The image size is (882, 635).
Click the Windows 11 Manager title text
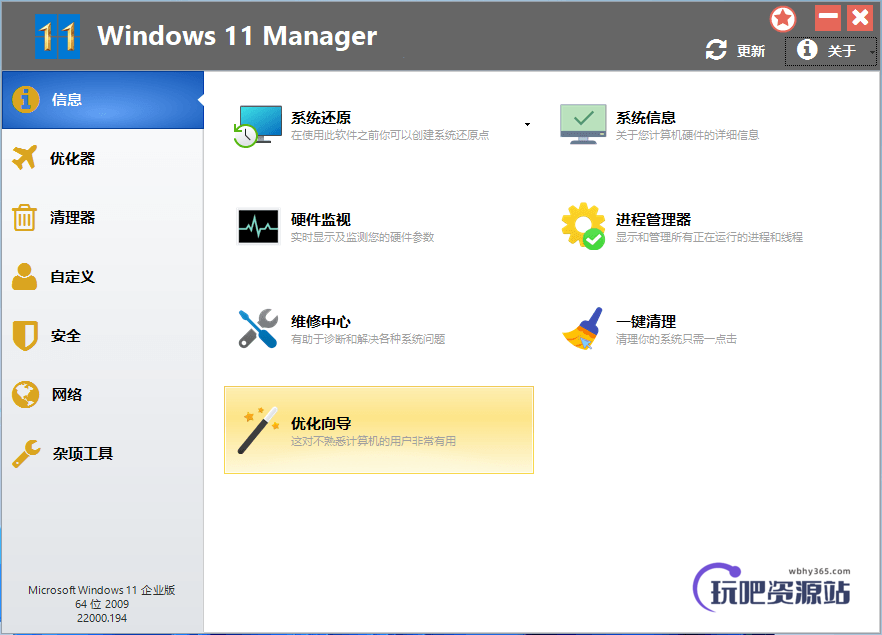pyautogui.click(x=237, y=36)
